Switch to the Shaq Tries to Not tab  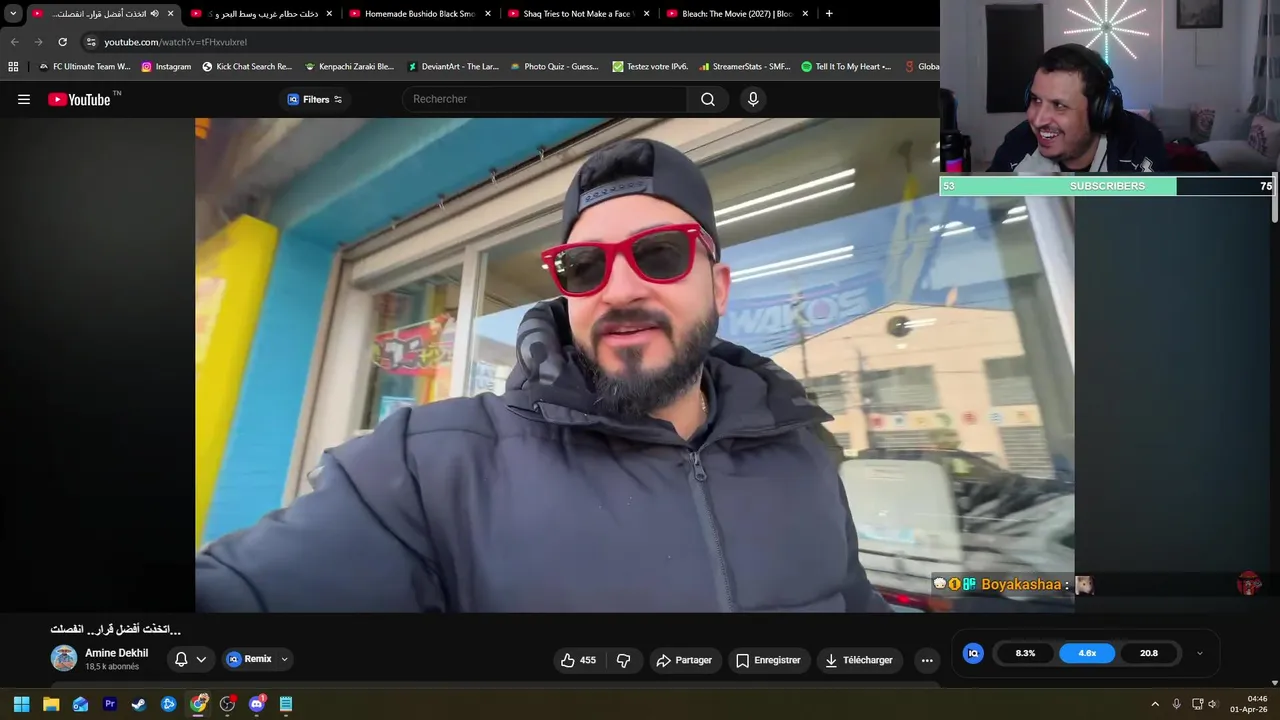click(x=579, y=14)
